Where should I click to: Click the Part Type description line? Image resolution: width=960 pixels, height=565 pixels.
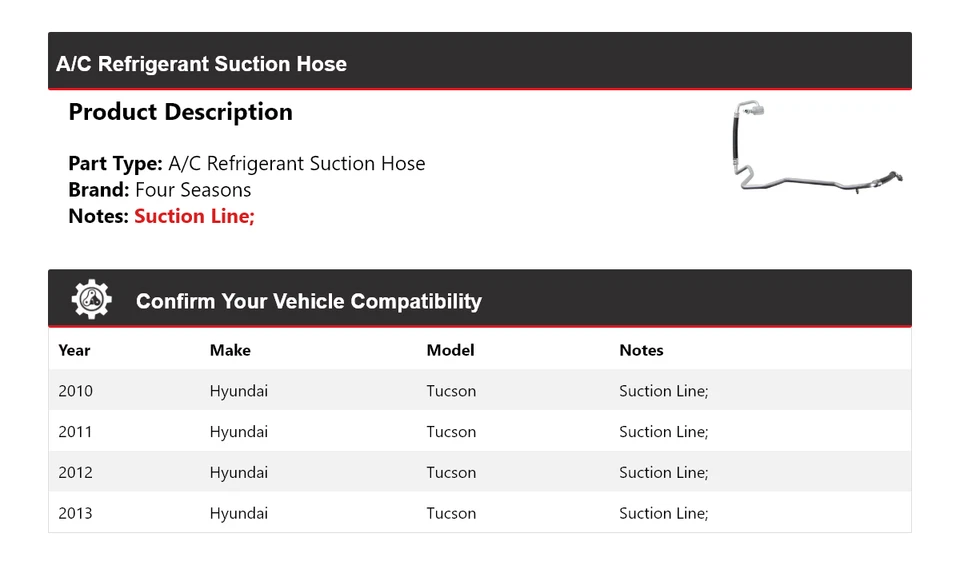(x=247, y=164)
